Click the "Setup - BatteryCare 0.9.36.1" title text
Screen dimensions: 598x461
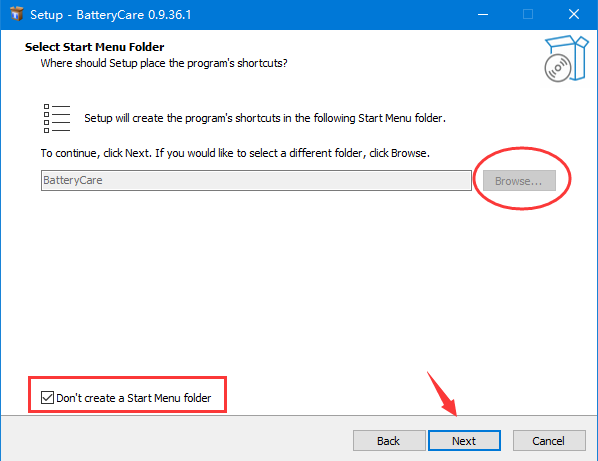pos(111,15)
